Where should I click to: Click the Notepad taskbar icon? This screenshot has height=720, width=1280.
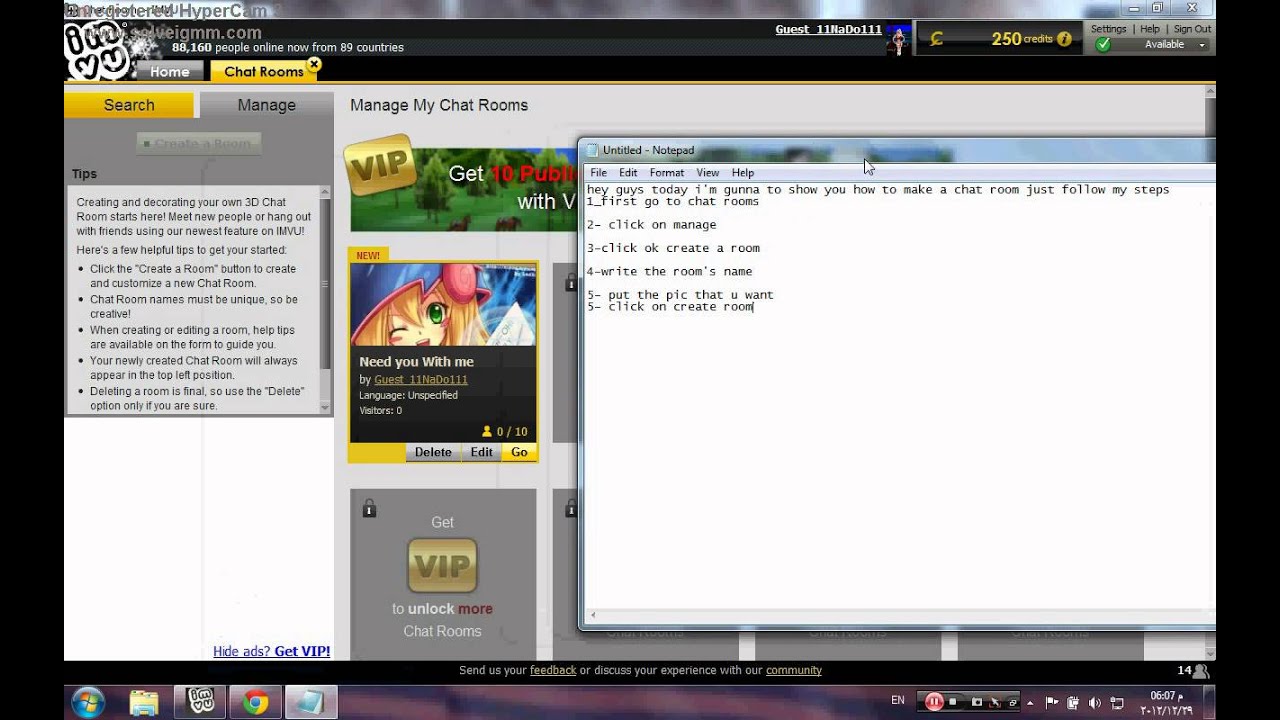point(311,703)
